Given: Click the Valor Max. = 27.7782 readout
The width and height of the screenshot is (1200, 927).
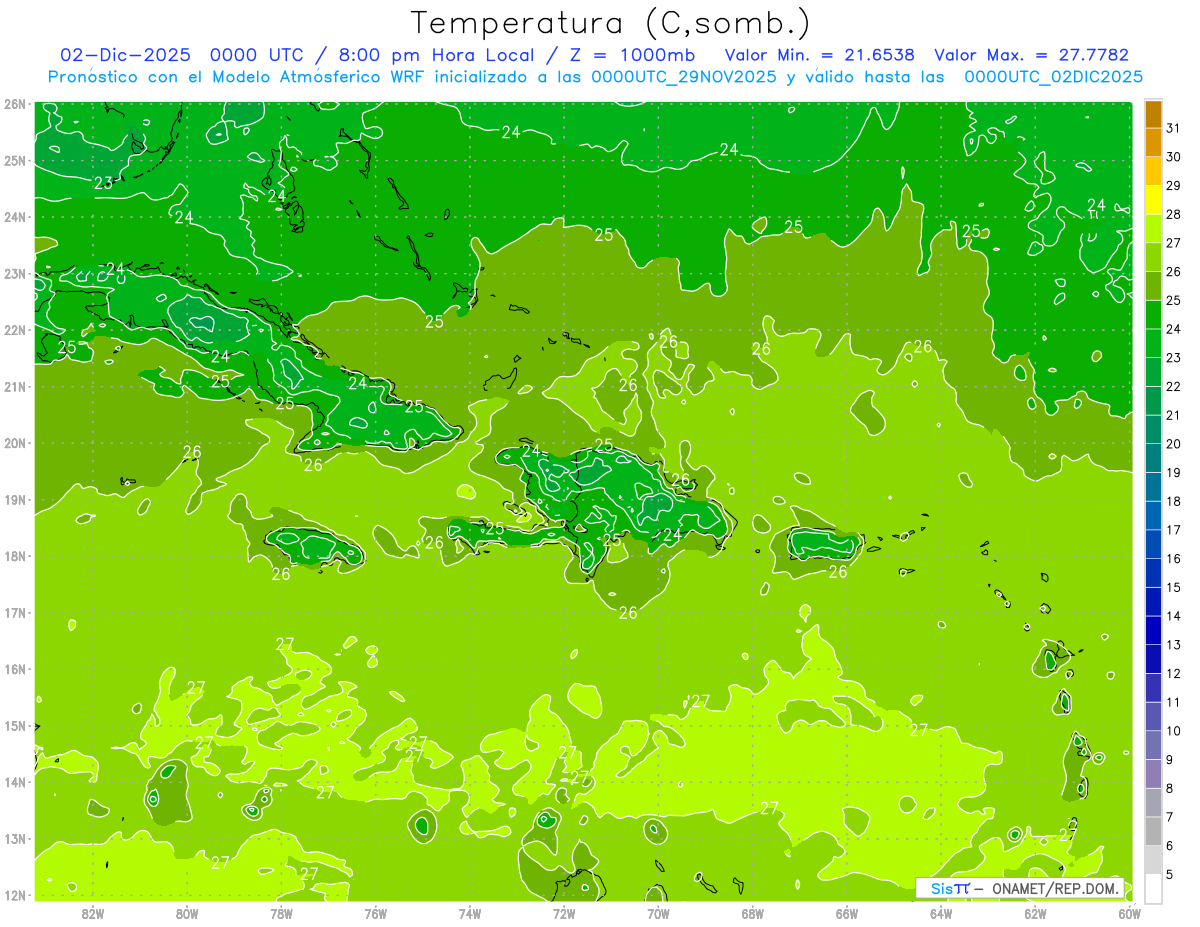Looking at the screenshot, I should coord(1031,55).
